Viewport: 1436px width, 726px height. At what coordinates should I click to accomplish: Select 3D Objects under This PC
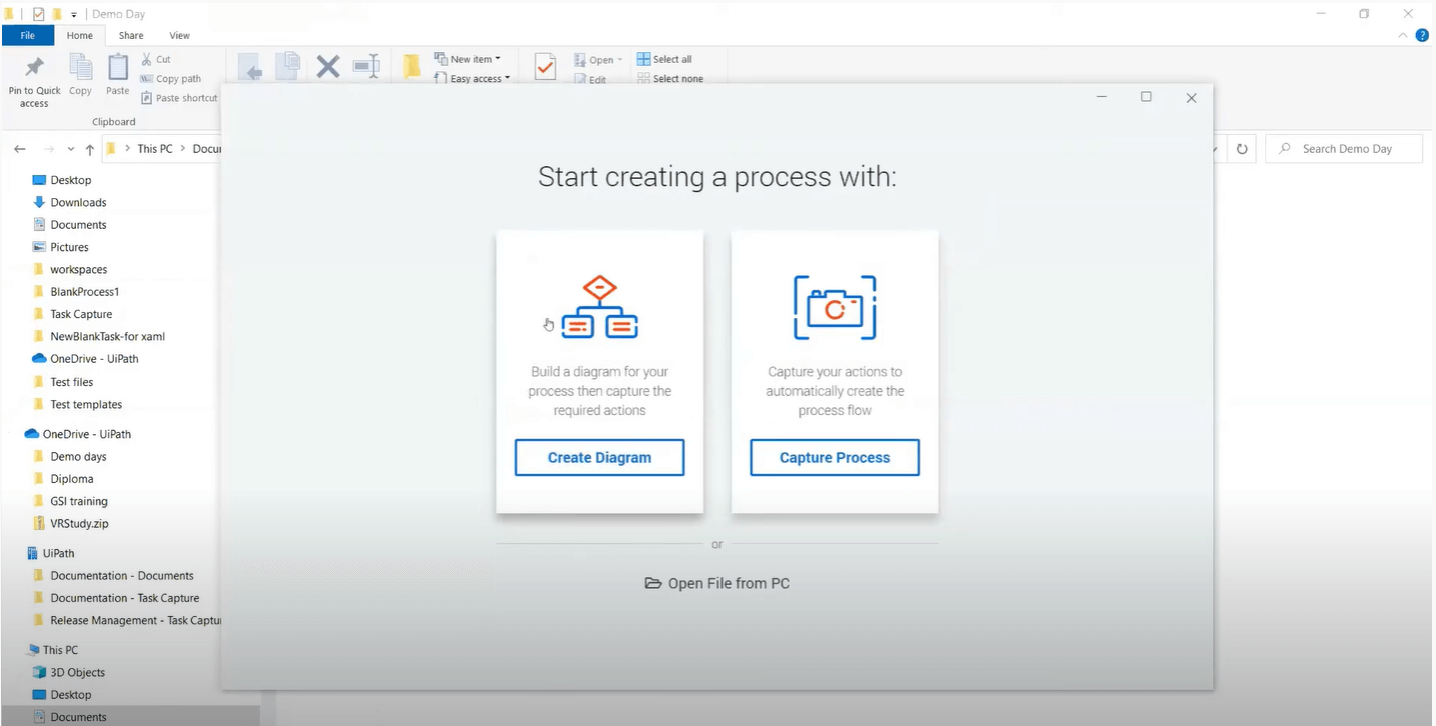click(x=77, y=673)
